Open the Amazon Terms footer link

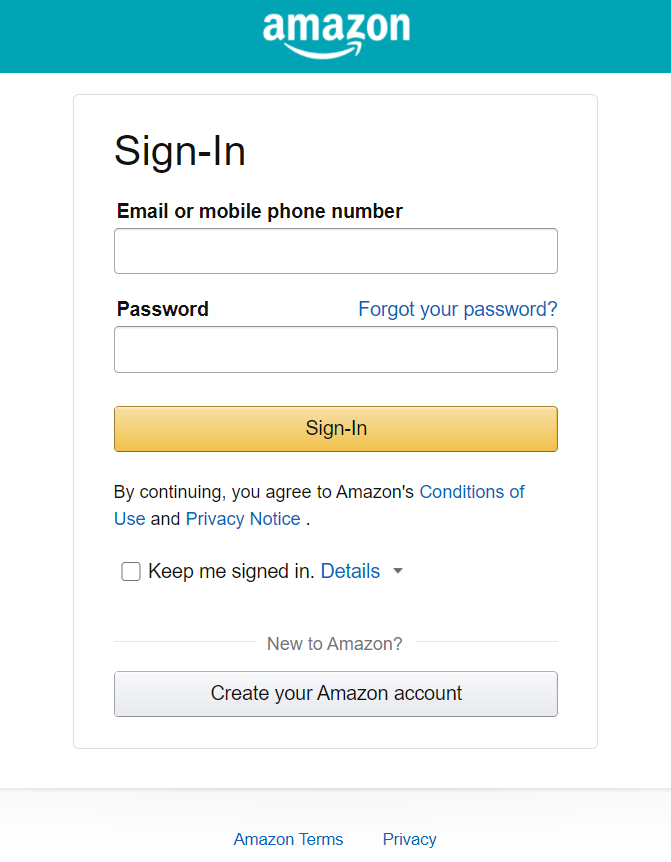[x=288, y=839]
